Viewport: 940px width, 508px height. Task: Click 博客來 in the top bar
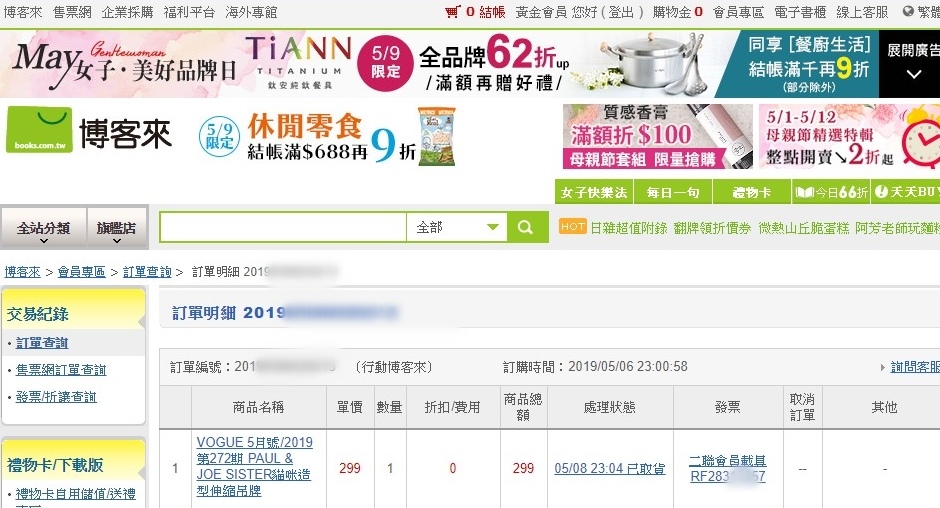[23, 12]
